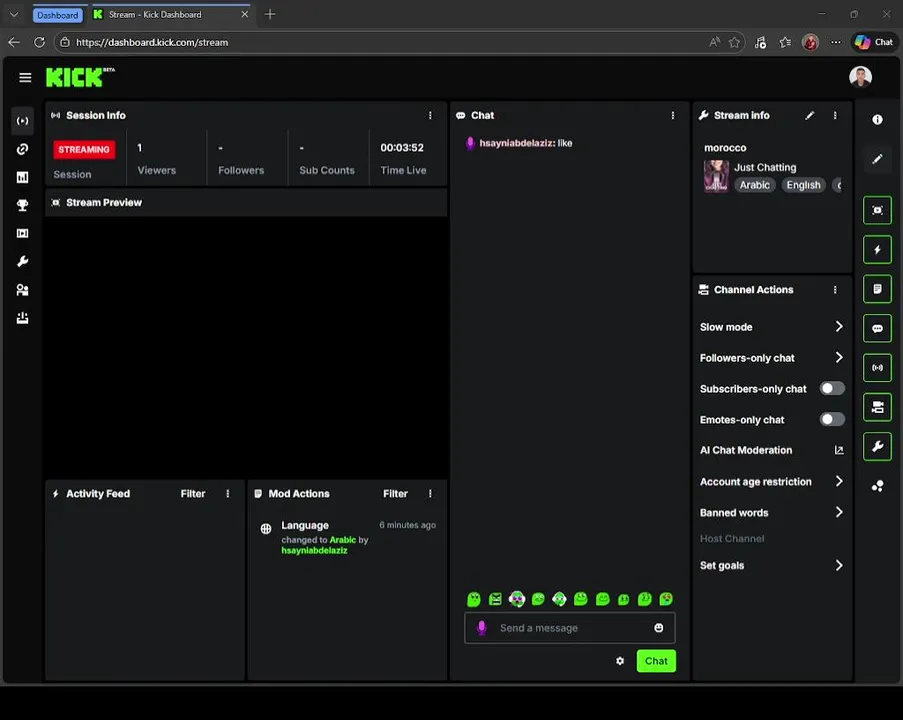Click the browser address bar URL
Screen dimensions: 903x720
point(152,43)
